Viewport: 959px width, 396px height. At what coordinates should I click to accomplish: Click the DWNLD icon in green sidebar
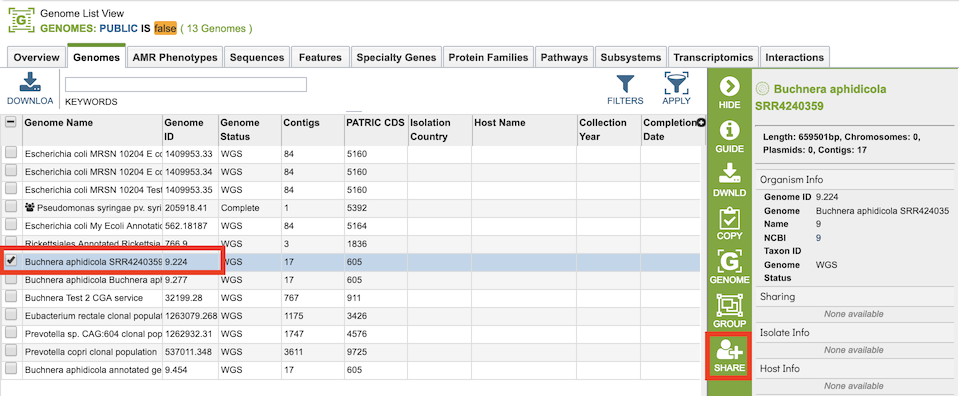click(x=729, y=174)
